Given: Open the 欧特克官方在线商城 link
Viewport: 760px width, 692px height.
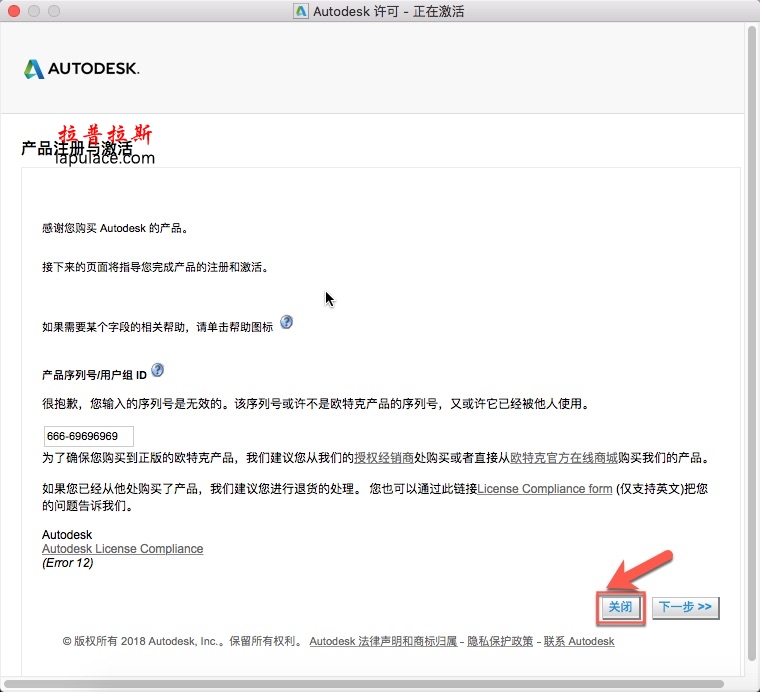Looking at the screenshot, I should [x=564, y=457].
